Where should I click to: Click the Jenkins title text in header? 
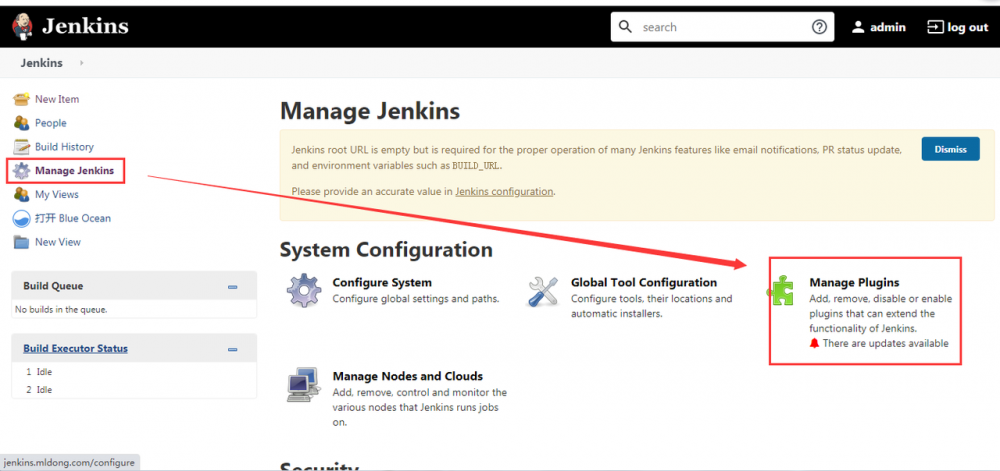point(85,27)
